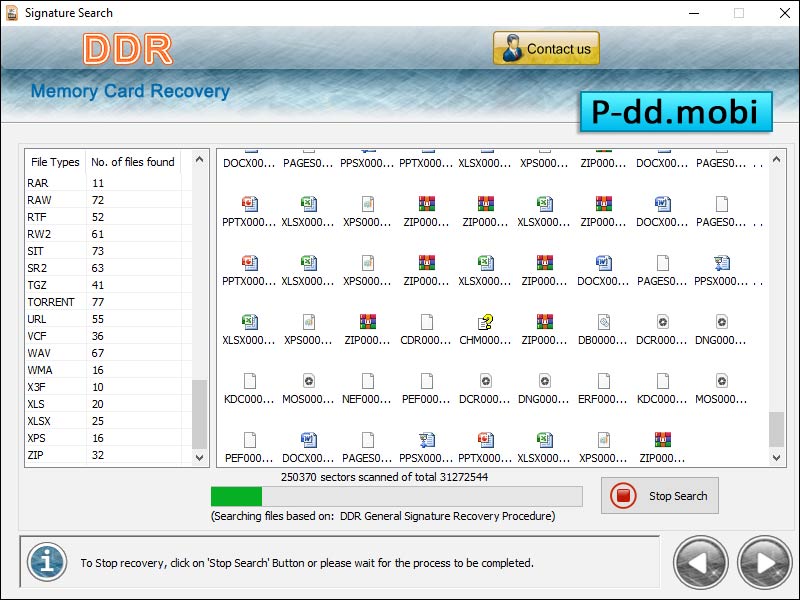Image resolution: width=800 pixels, height=600 pixels.
Task: Click the file grid scroll-down arrow
Action: point(777,457)
